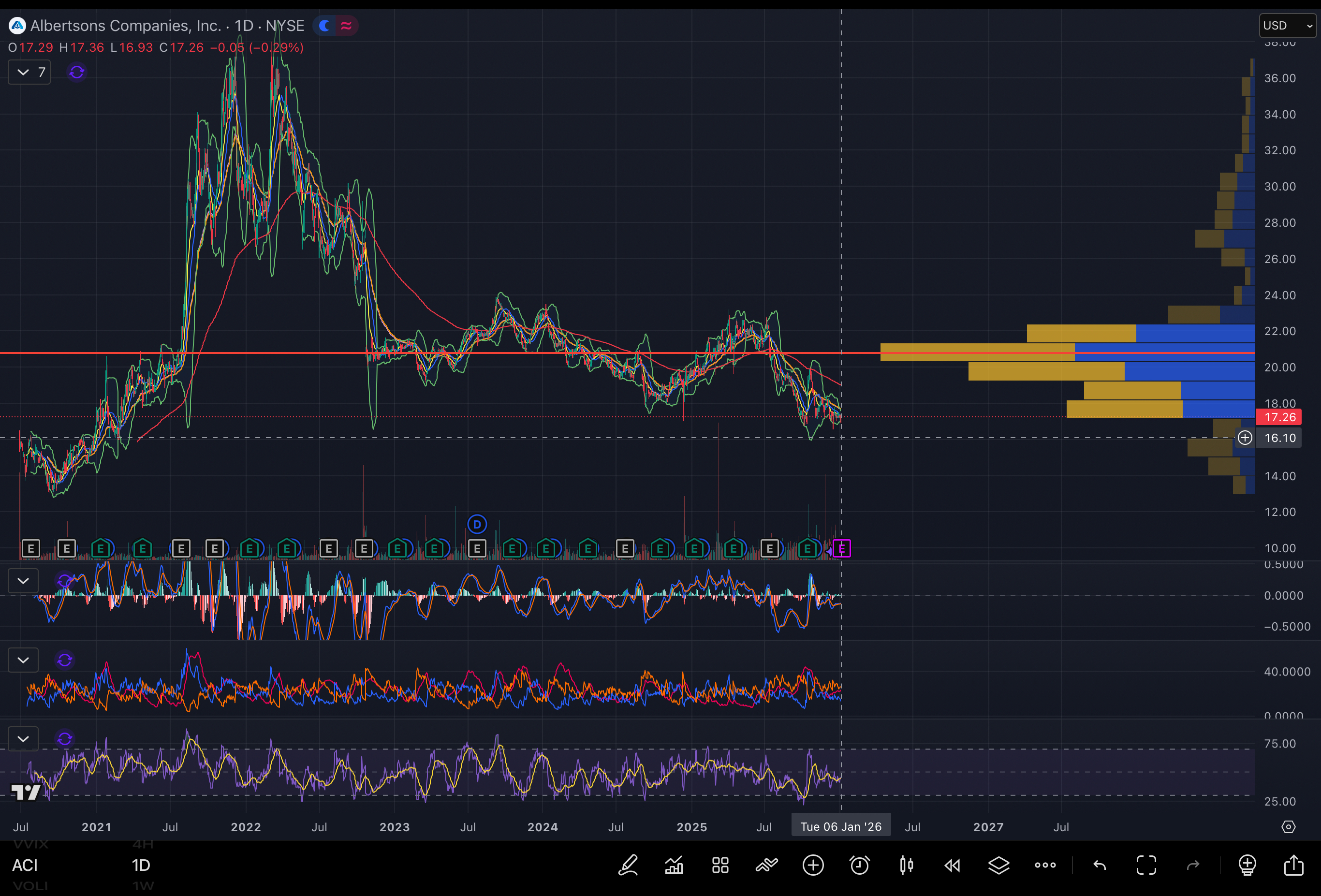The height and width of the screenshot is (896, 1321).
Task: Toggle fullscreen mode icon
Action: 1146,866
